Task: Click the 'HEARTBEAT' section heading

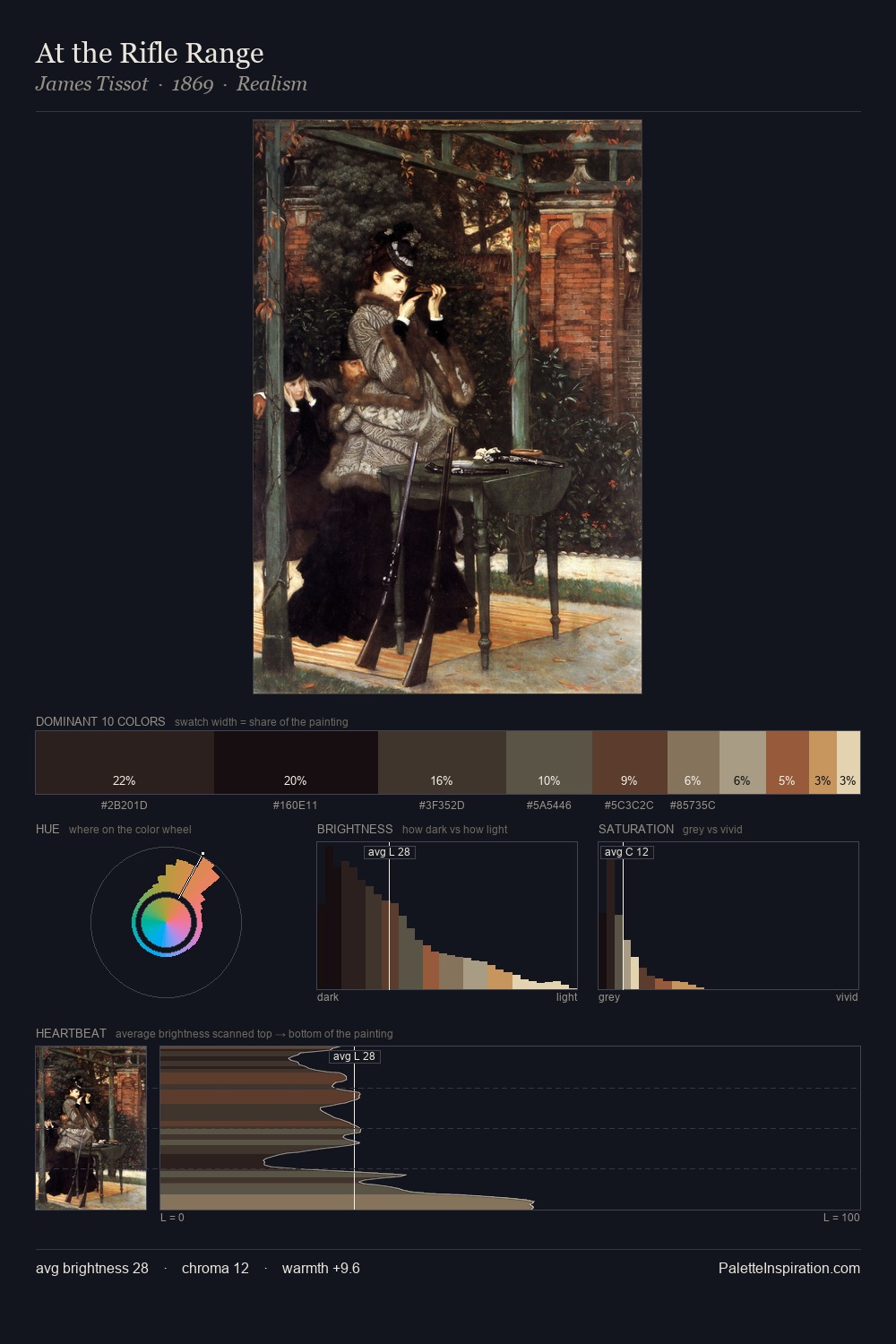Action: [x=71, y=1033]
